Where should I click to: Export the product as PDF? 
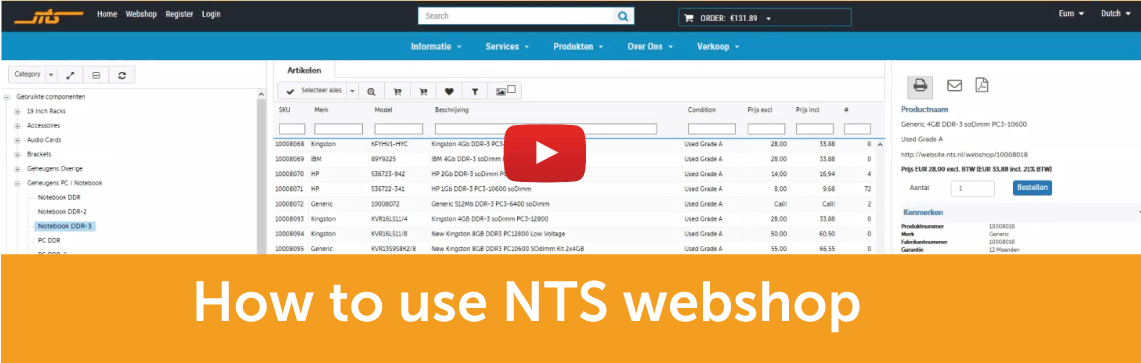click(x=982, y=85)
